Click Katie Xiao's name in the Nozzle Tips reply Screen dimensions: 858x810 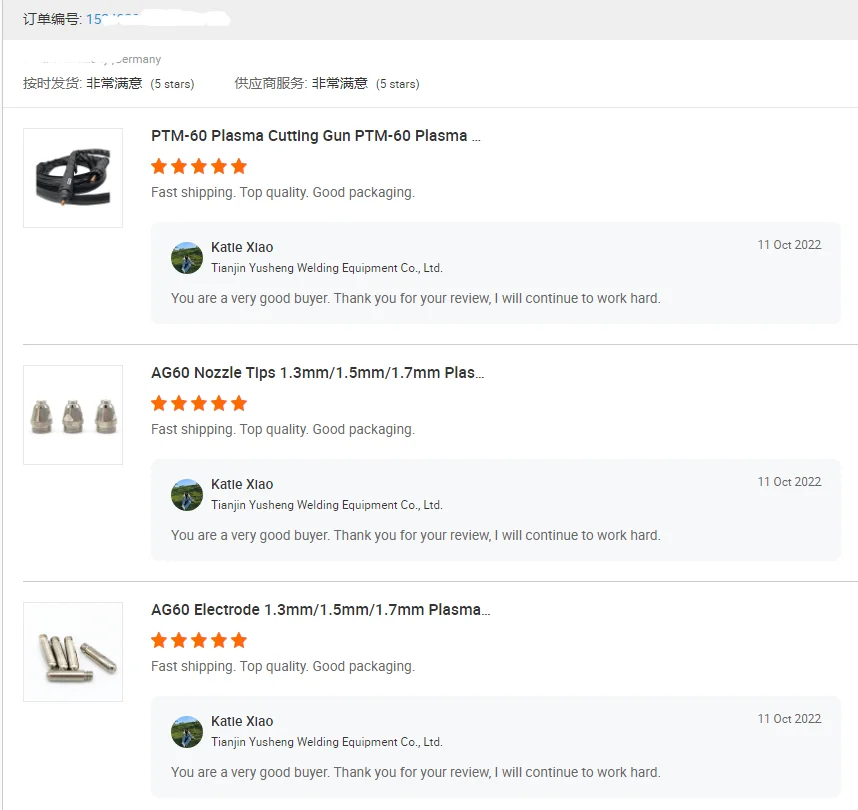(x=242, y=485)
